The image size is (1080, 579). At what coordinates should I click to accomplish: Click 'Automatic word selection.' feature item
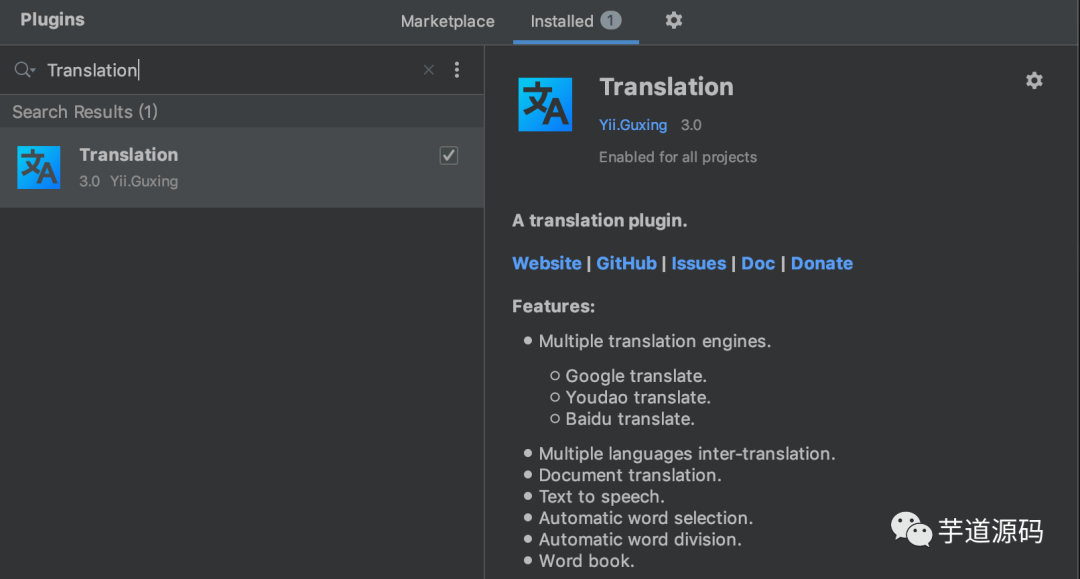click(x=645, y=518)
